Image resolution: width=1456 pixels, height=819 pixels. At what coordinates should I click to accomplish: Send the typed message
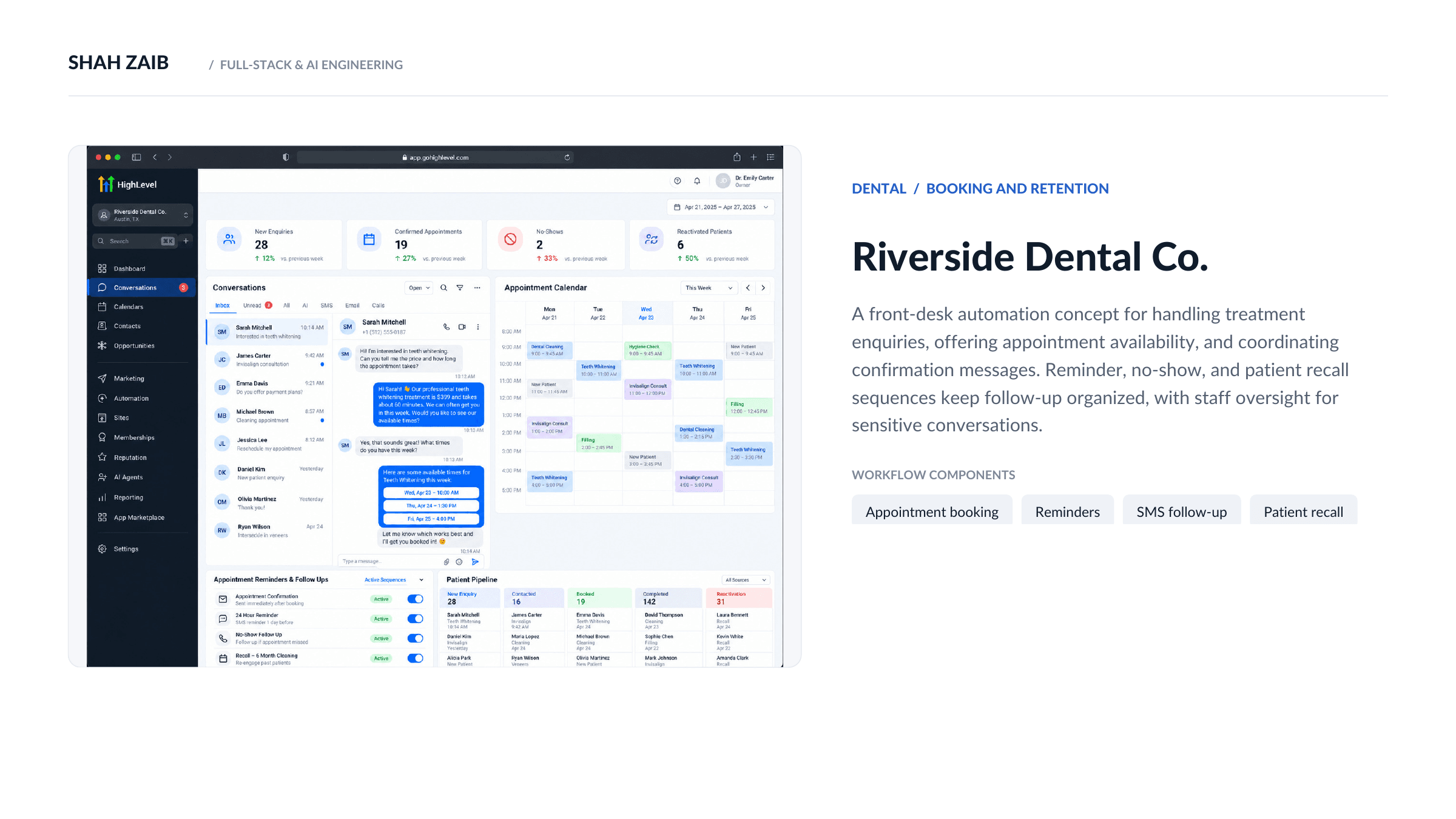point(475,562)
